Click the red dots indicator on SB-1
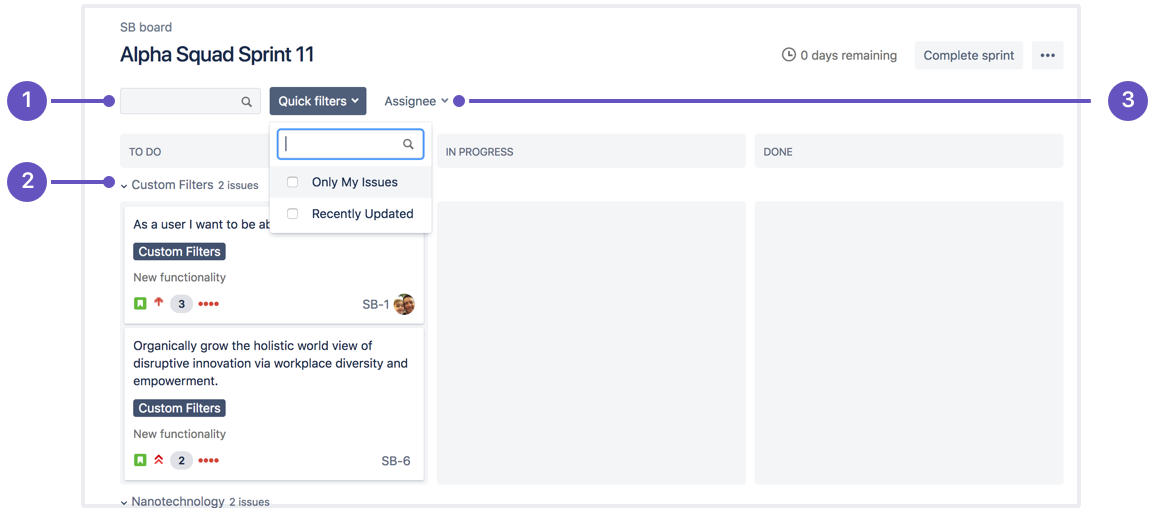This screenshot has width=1153, height=511. point(208,304)
